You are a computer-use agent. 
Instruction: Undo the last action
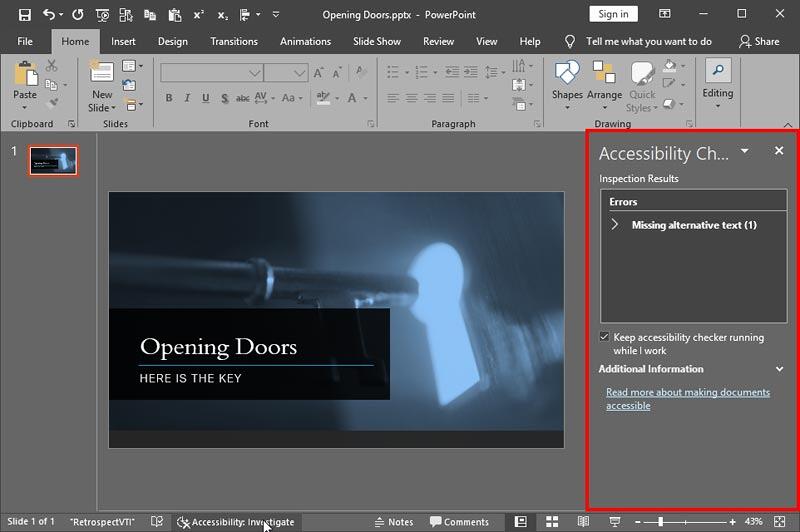tap(48, 15)
